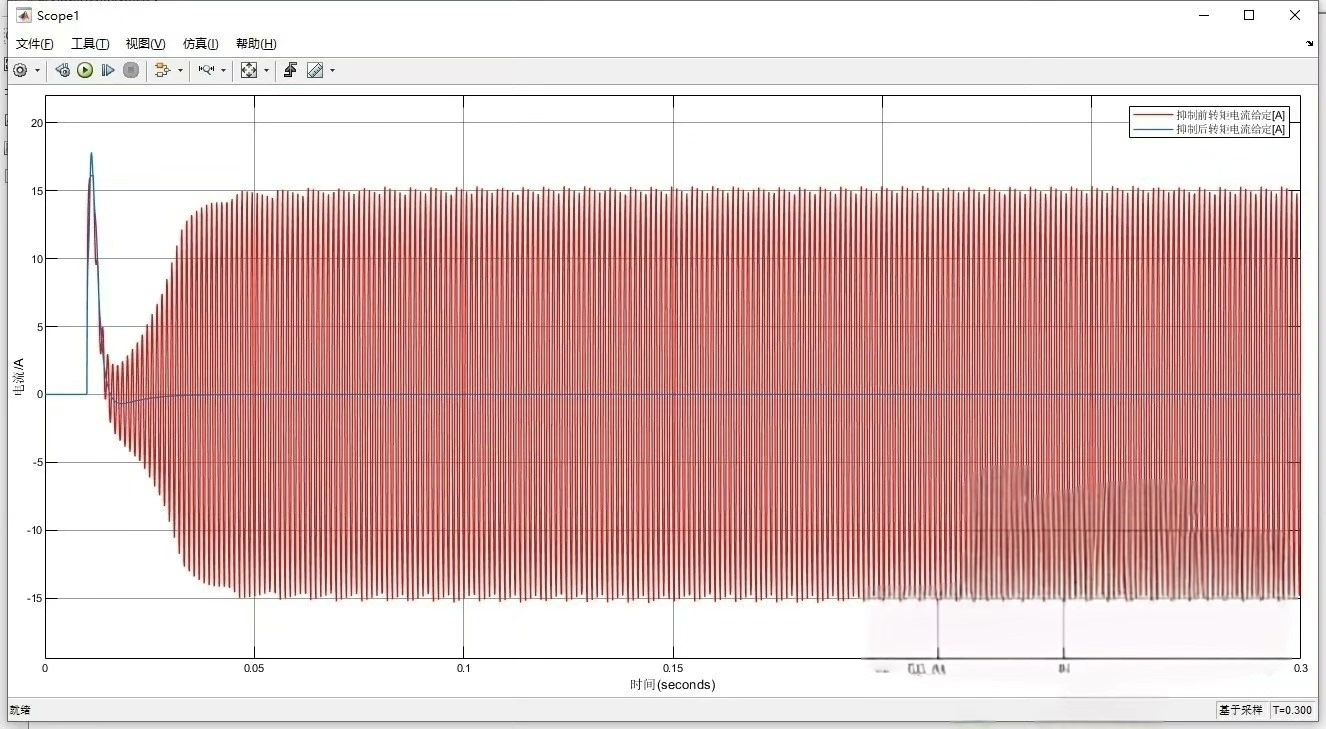The image size is (1326, 729).
Task: Open the scope configuration properties gear
Action: pyautogui.click(x=19, y=70)
